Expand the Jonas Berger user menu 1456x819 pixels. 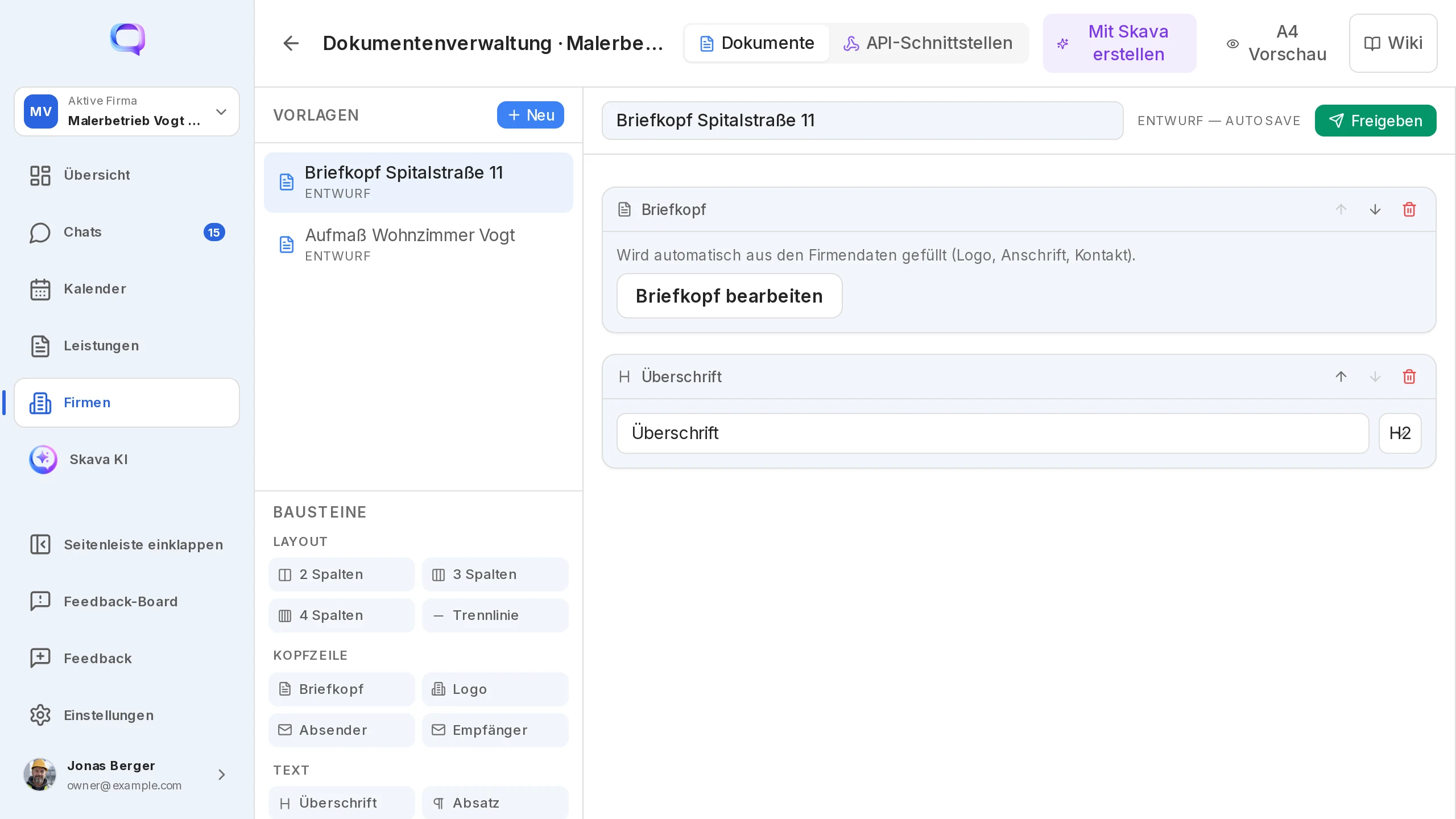pyautogui.click(x=127, y=774)
